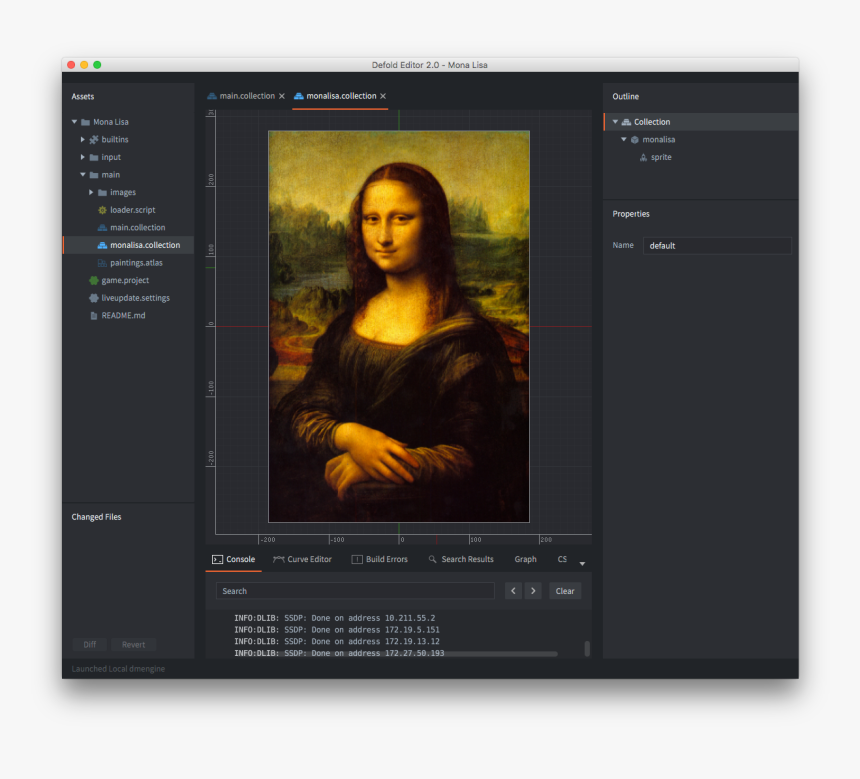Close the monalisa.collection tab
Image resolution: width=860 pixels, height=779 pixels.
coord(383,96)
